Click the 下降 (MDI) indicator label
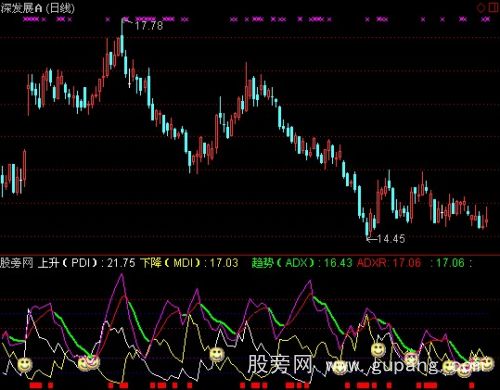This screenshot has width=500, height=390. point(171,263)
